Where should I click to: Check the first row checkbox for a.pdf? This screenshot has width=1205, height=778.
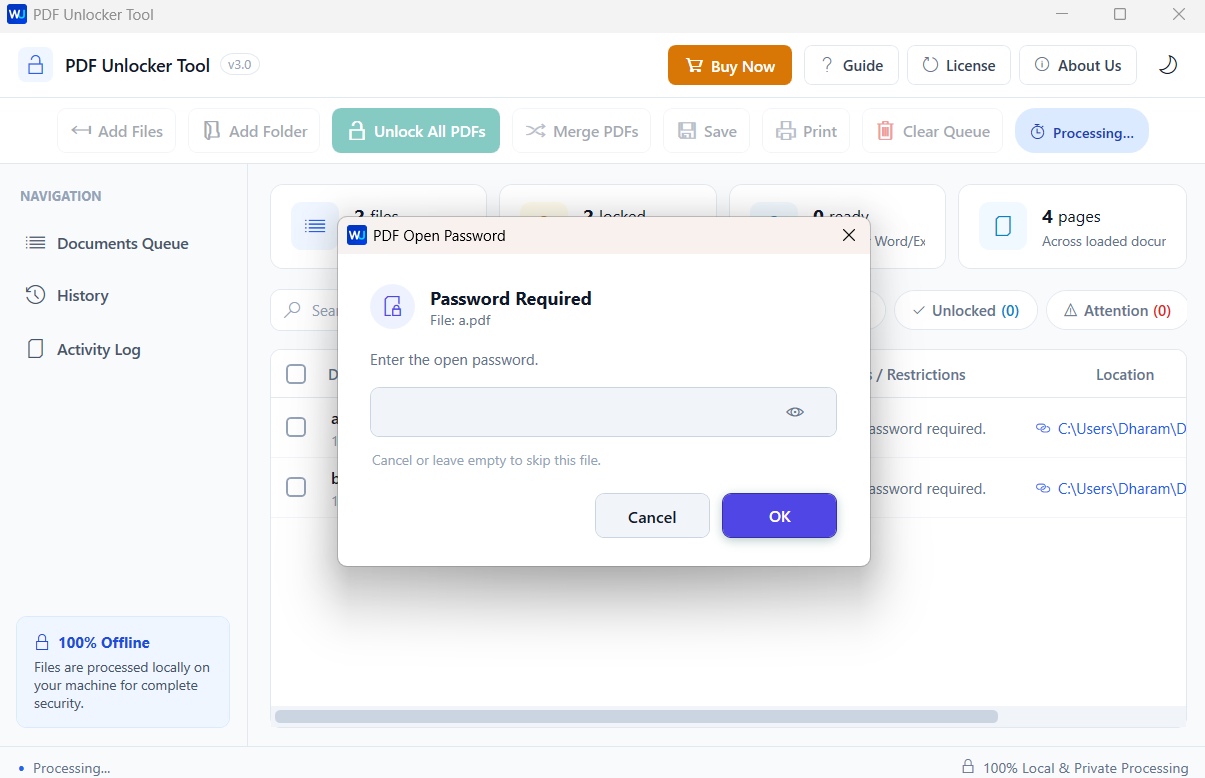pos(296,427)
